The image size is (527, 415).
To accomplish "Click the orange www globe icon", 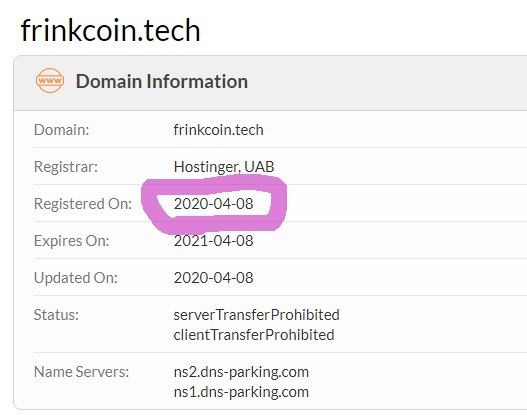I will click(x=50, y=81).
